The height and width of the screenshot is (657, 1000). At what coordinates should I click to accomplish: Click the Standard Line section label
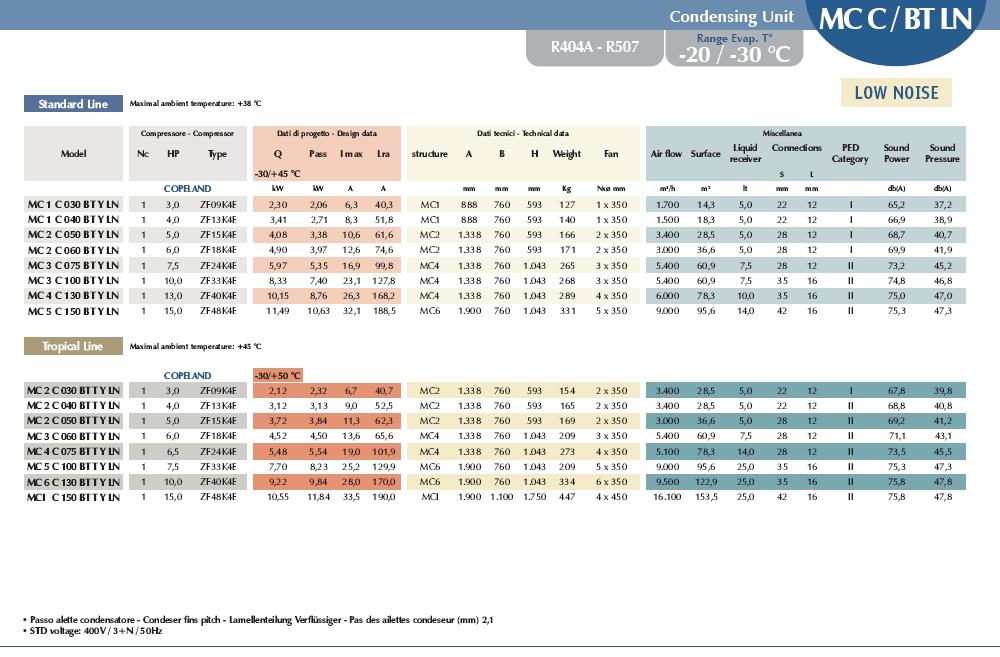73,104
